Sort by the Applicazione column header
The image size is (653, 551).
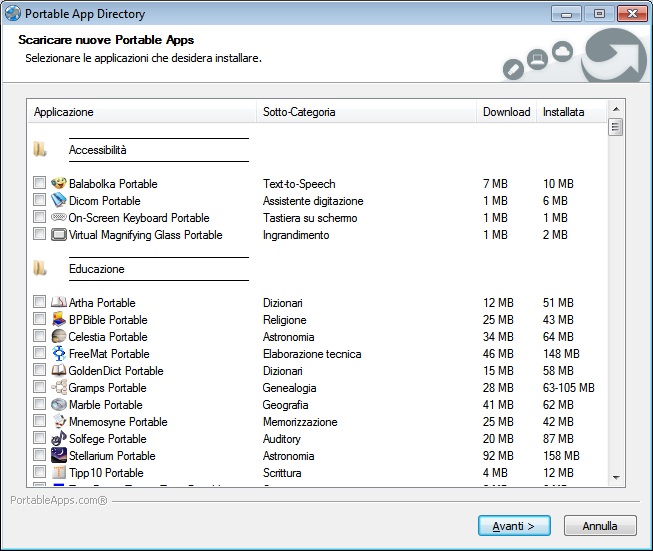pos(142,112)
